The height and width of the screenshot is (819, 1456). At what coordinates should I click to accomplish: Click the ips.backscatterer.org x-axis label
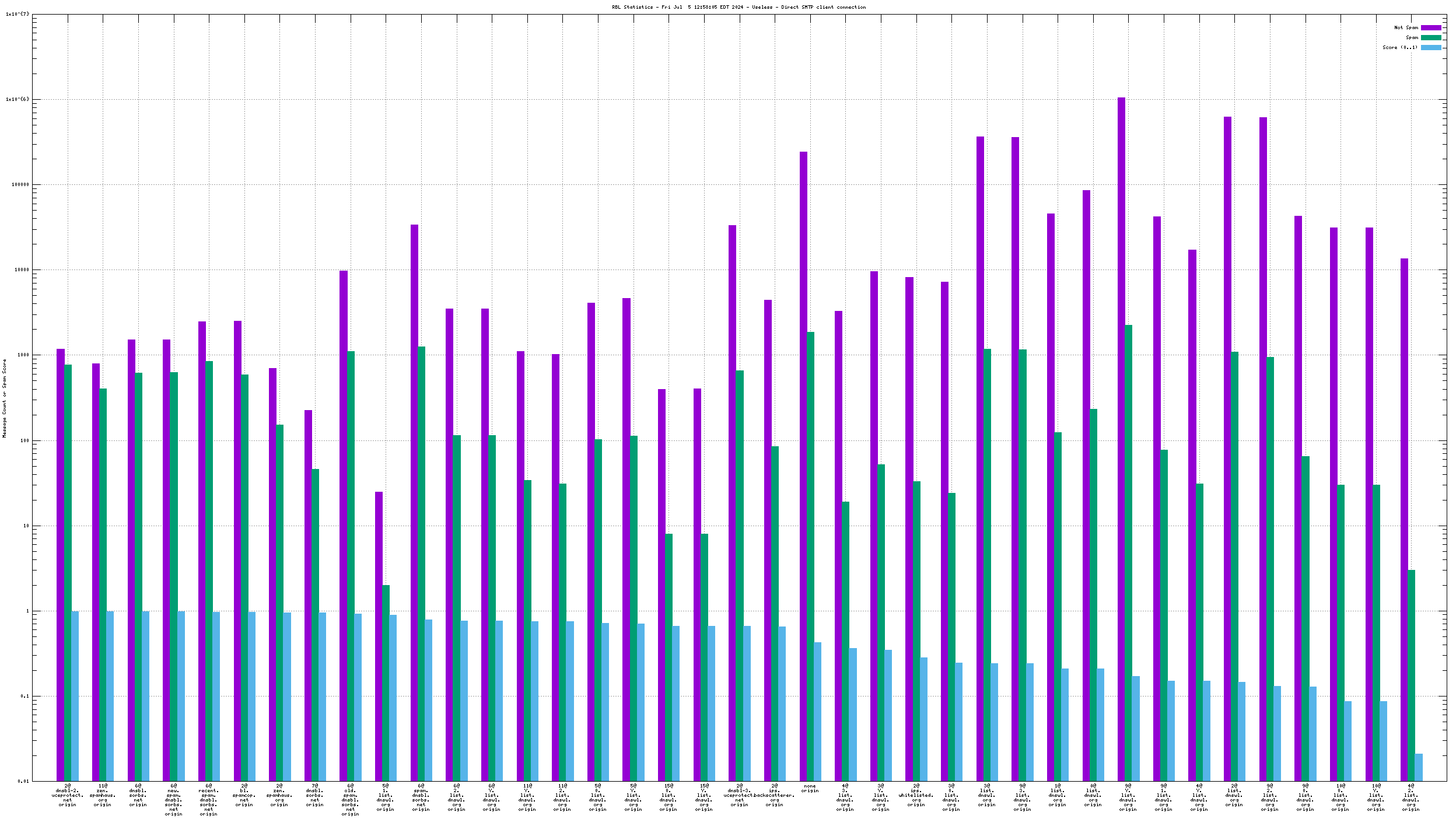pos(775,796)
